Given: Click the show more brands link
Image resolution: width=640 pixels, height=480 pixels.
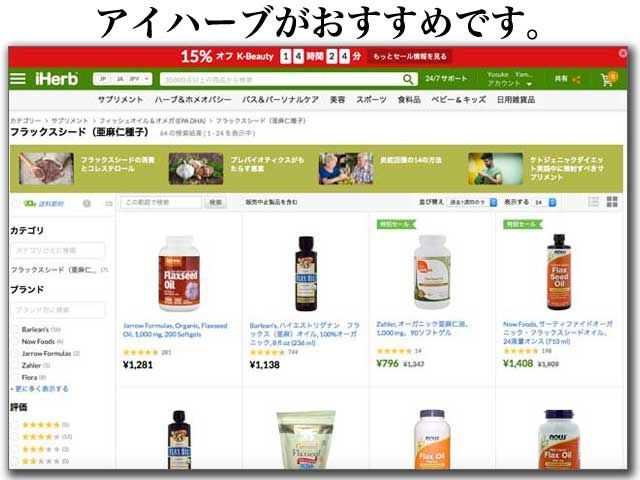Looking at the screenshot, I should point(40,389).
